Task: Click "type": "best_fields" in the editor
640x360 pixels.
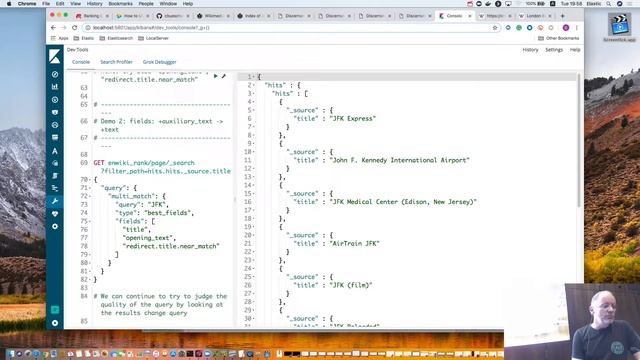Action: point(155,213)
